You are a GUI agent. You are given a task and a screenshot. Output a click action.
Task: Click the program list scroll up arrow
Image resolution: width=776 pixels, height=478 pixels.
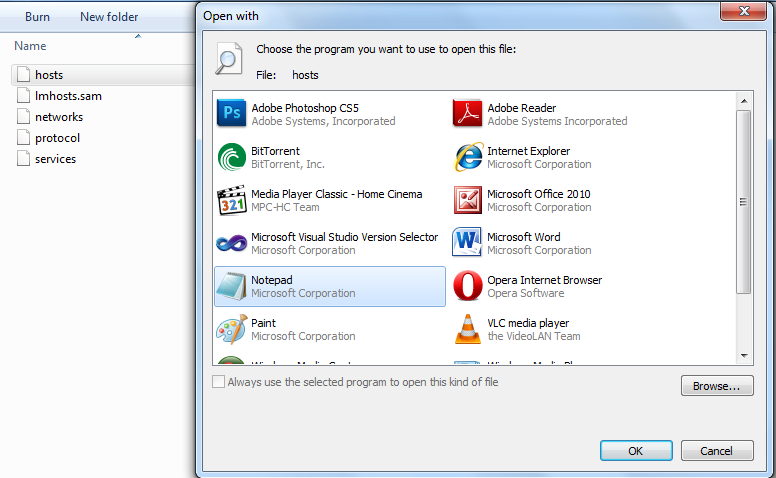[x=743, y=101]
